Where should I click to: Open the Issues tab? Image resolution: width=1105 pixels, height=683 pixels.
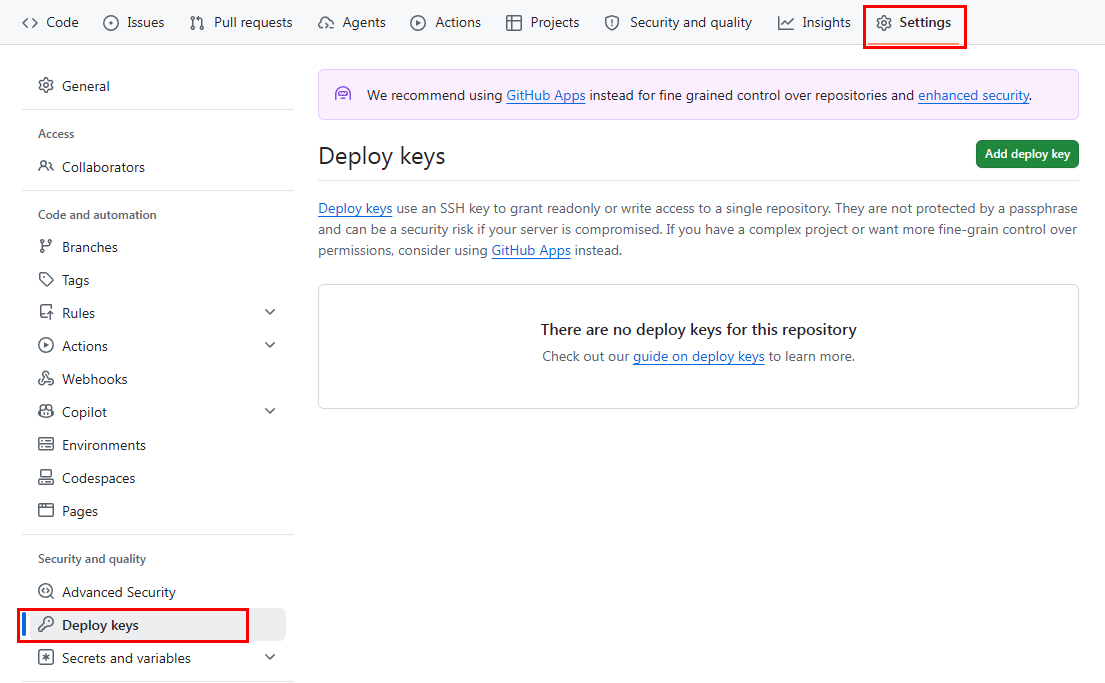click(x=133, y=23)
